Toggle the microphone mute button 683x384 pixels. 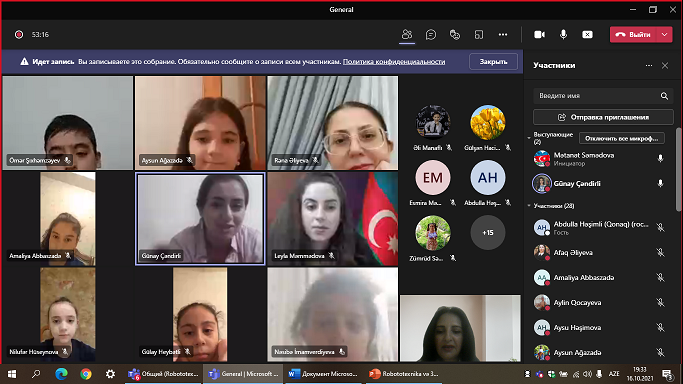[563, 34]
